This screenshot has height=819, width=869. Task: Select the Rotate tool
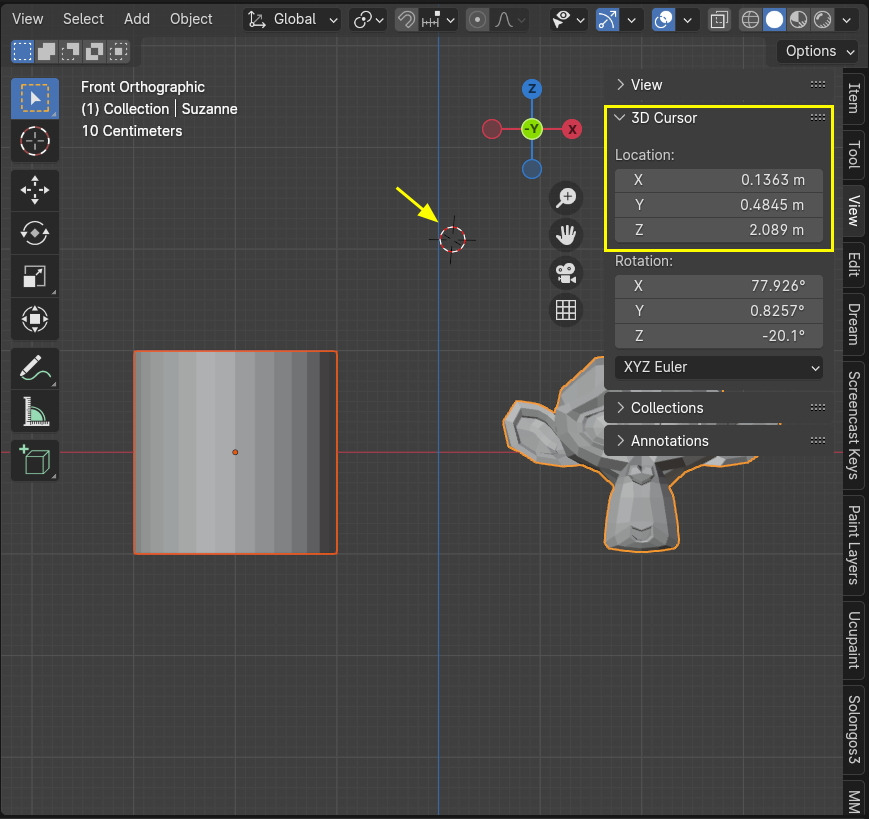35,233
